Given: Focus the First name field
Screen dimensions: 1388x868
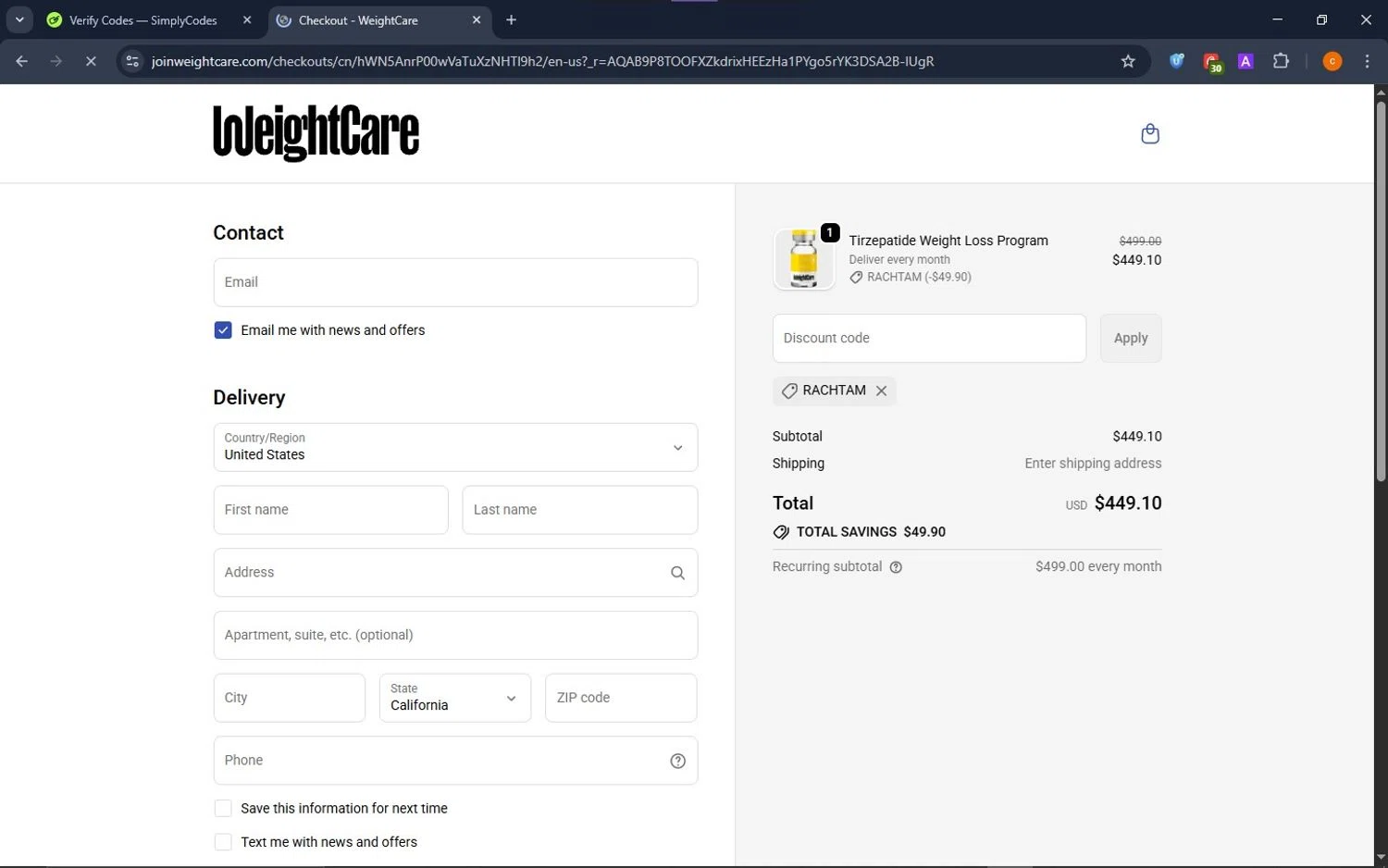Looking at the screenshot, I should tap(331, 510).
